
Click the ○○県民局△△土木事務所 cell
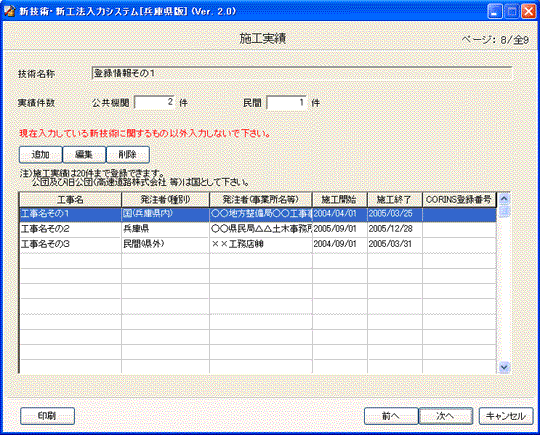click(261, 229)
